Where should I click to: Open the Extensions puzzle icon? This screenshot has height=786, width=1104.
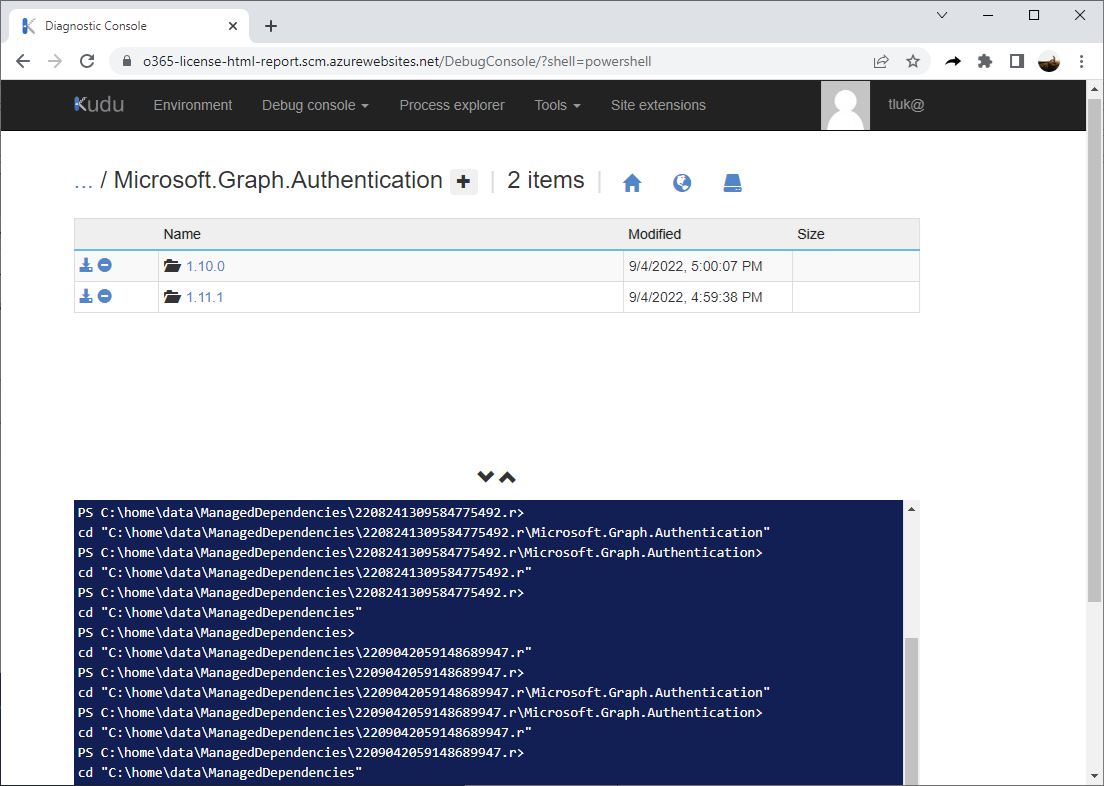[985, 61]
